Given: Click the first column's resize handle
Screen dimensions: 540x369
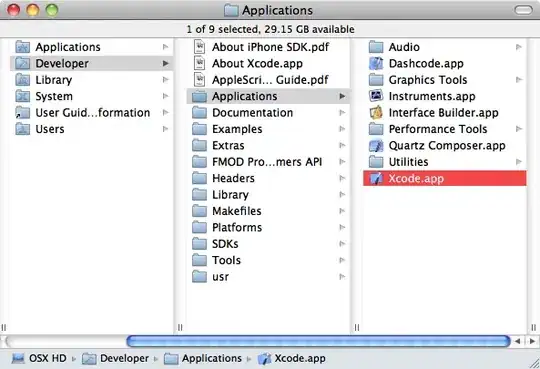Looking at the screenshot, I should (180, 327).
